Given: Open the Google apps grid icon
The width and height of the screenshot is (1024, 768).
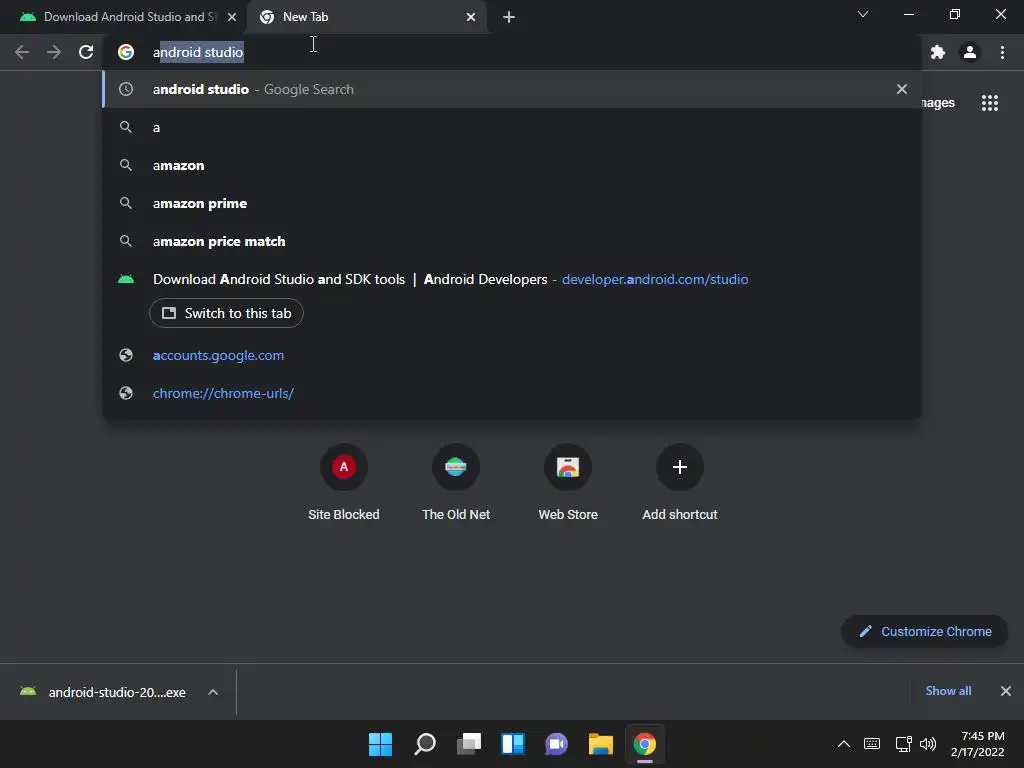Looking at the screenshot, I should tap(990, 103).
